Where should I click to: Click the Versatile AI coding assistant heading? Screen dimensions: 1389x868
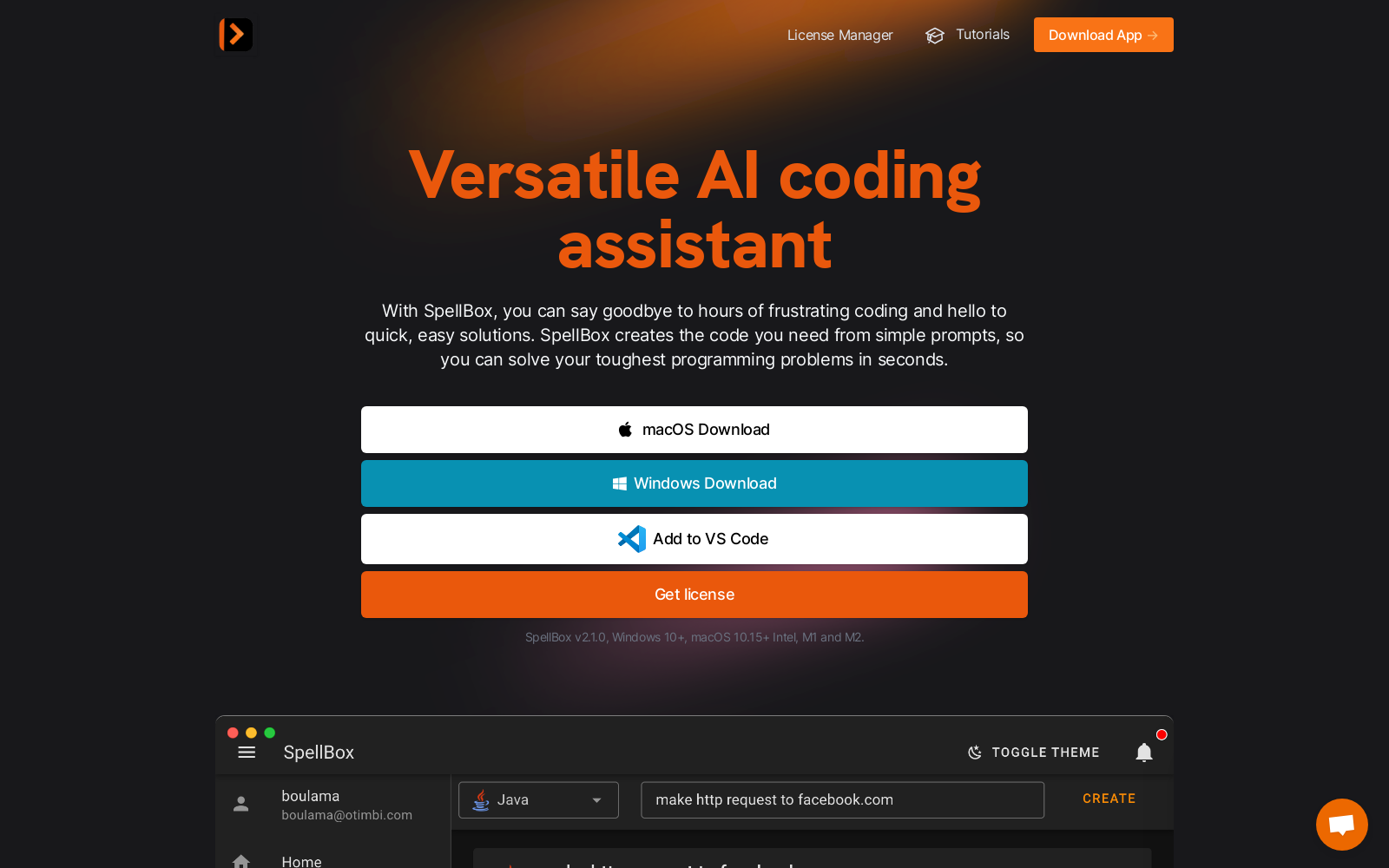pos(694,210)
